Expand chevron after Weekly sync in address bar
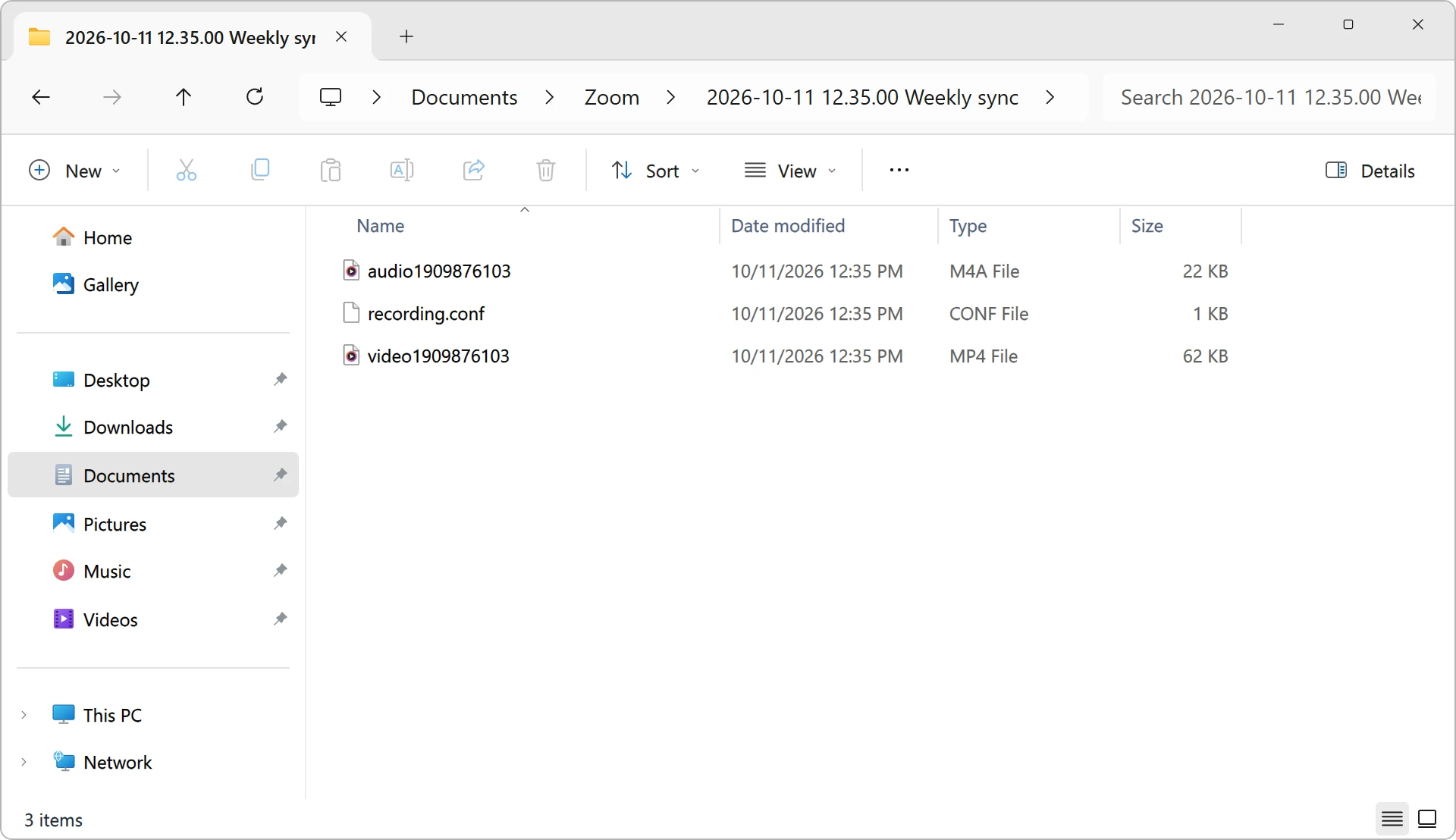This screenshot has width=1456, height=840. pos(1050,97)
